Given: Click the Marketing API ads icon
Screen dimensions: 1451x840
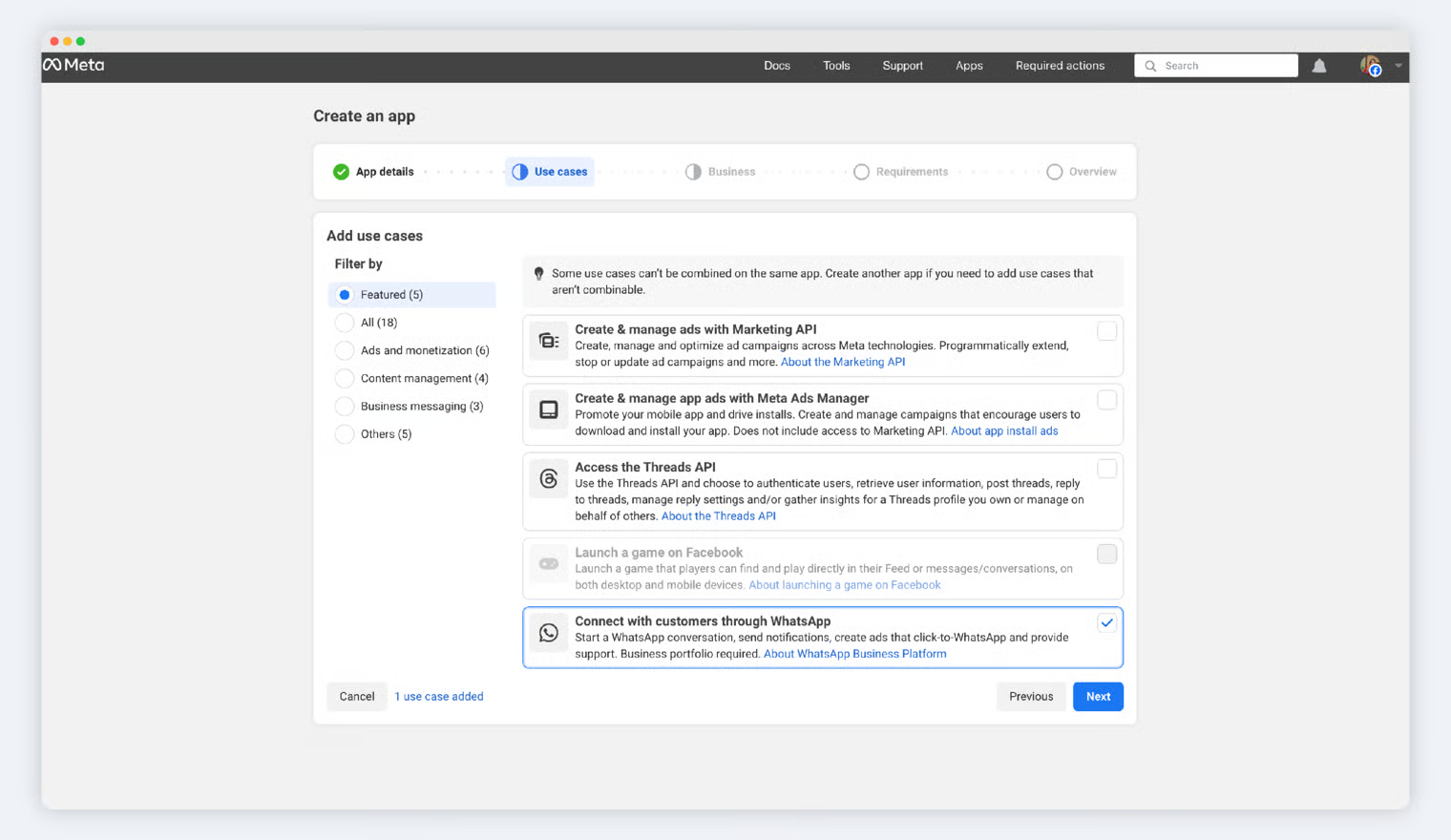Looking at the screenshot, I should (x=549, y=341).
